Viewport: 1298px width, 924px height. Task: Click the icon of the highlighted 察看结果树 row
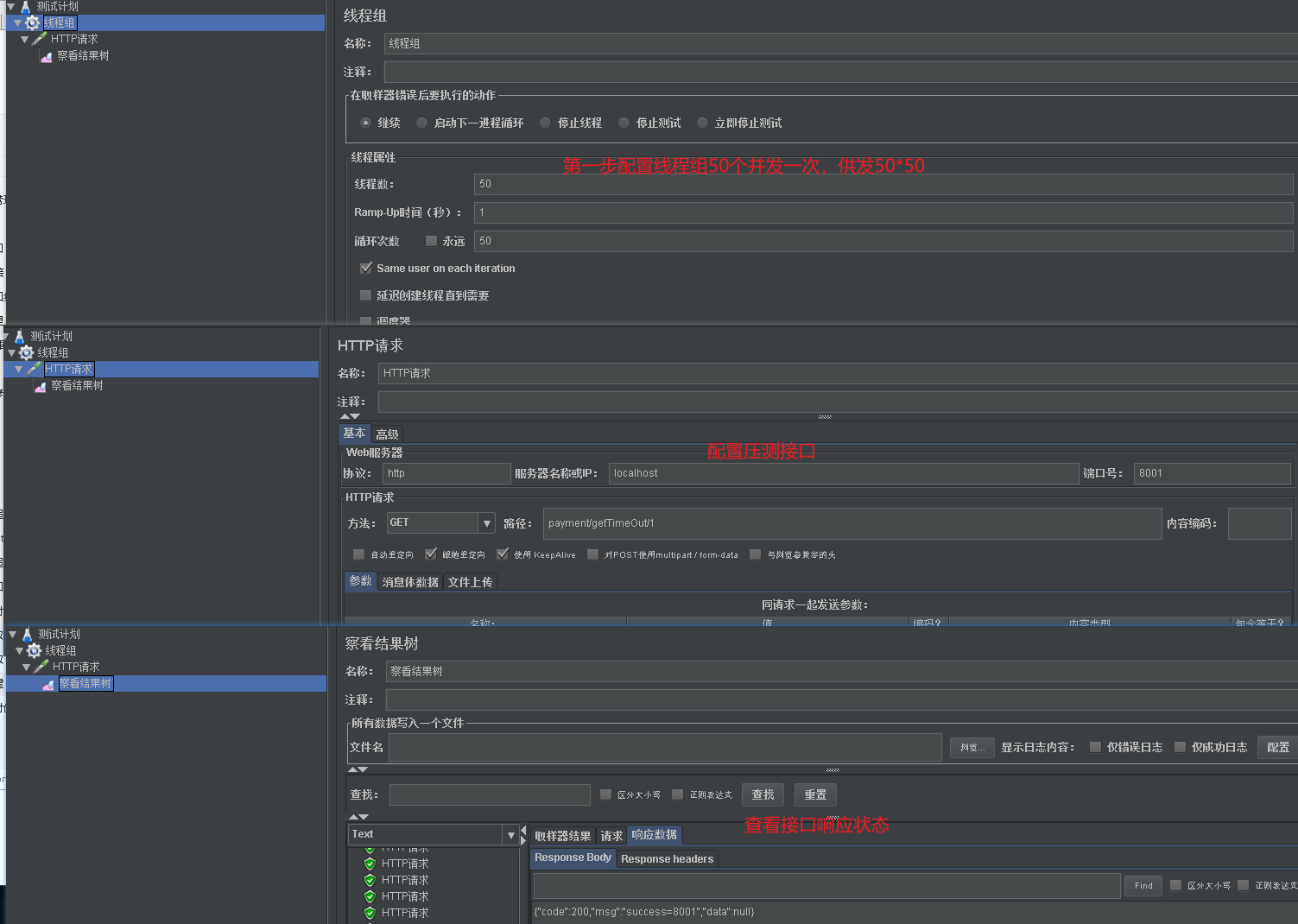tap(48, 684)
